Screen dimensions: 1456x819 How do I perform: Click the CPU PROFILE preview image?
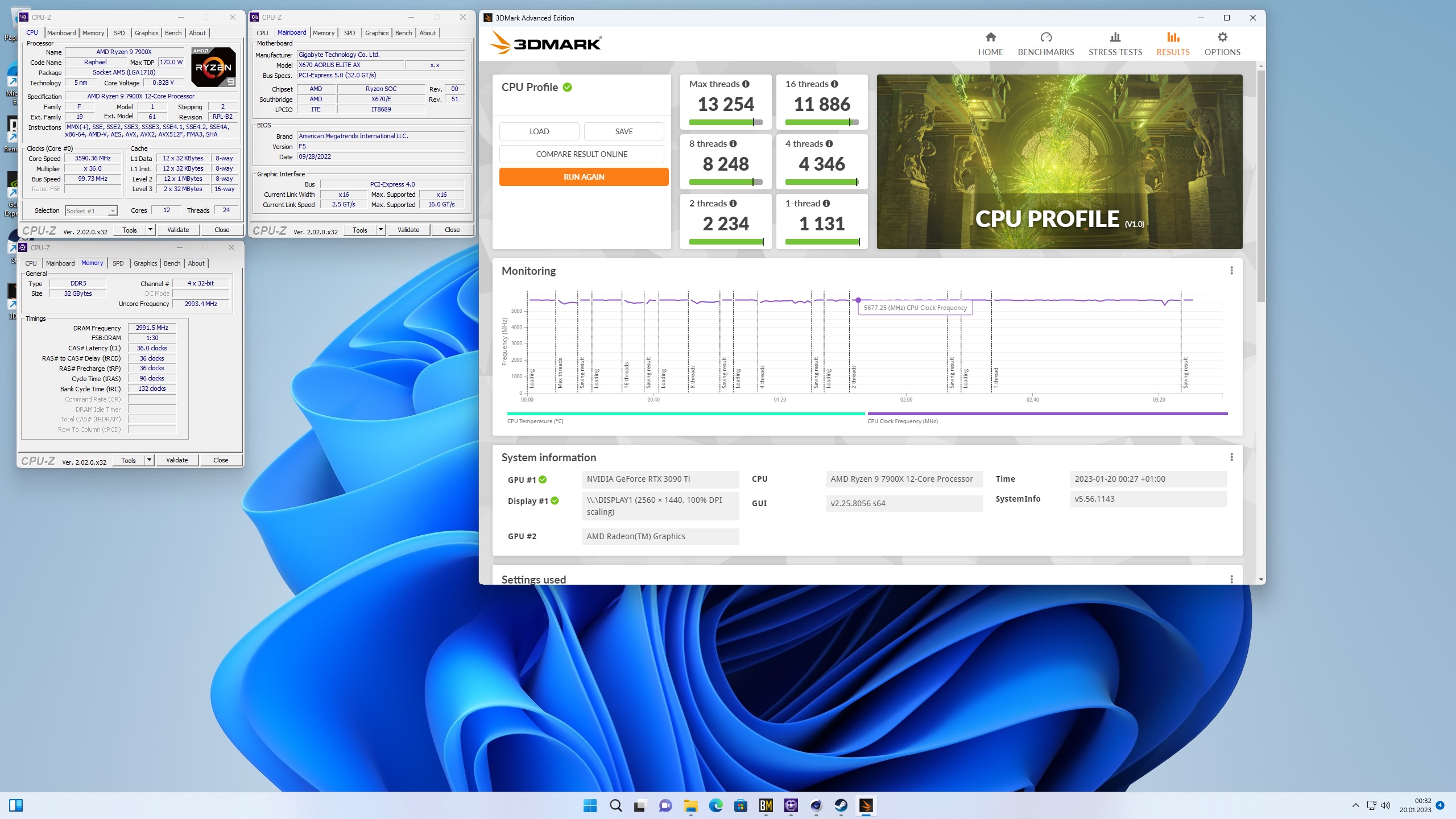pos(1059,162)
